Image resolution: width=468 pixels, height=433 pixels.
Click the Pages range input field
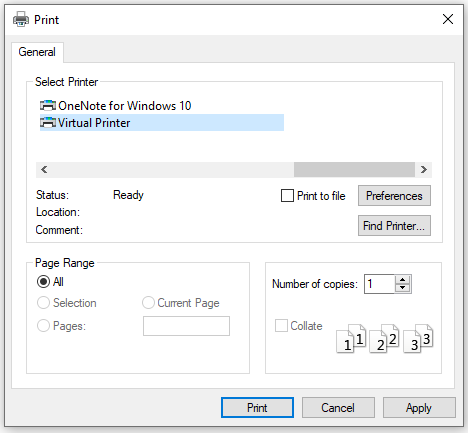coord(186,326)
